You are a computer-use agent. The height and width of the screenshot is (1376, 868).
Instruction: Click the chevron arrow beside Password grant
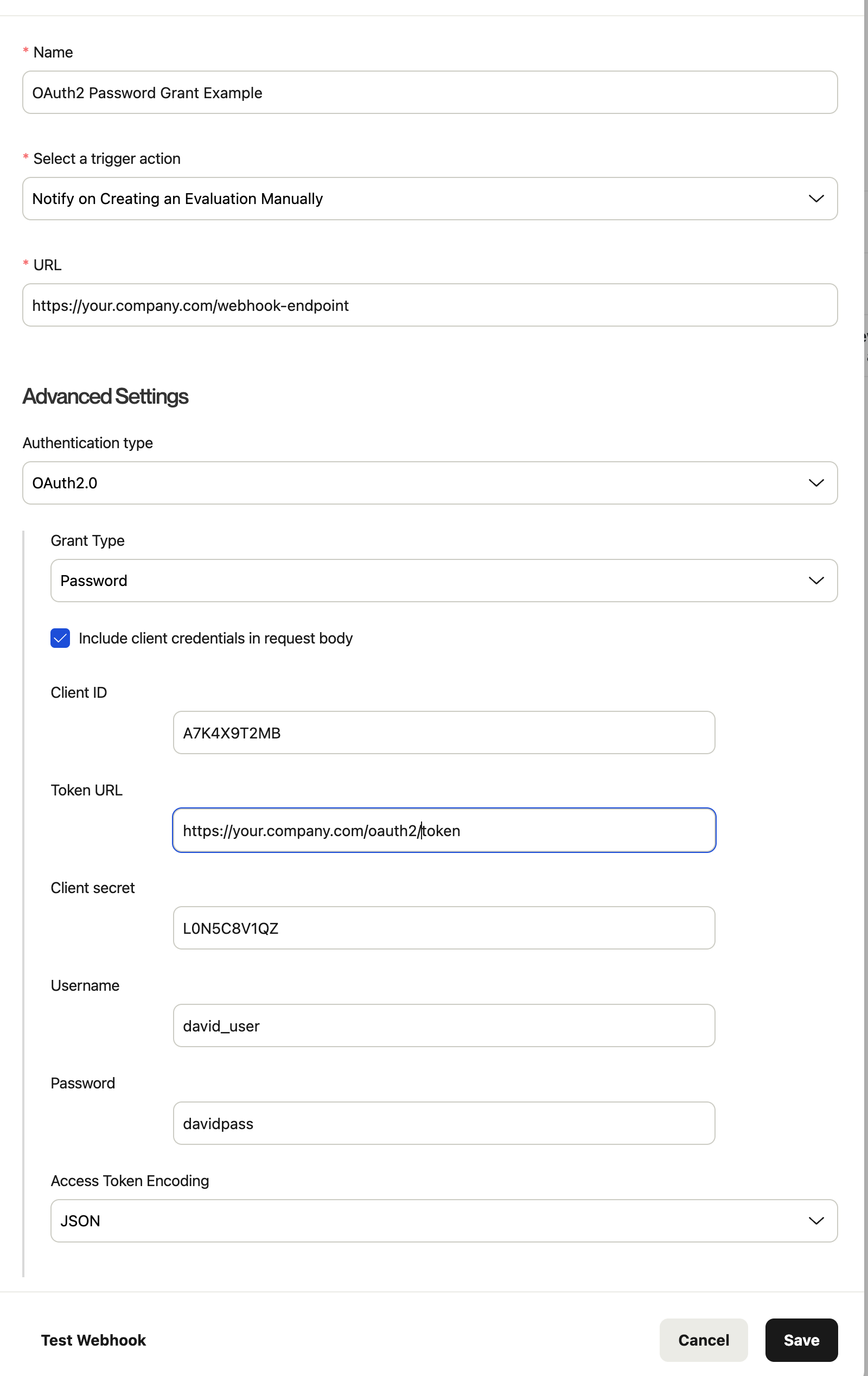pos(815,581)
